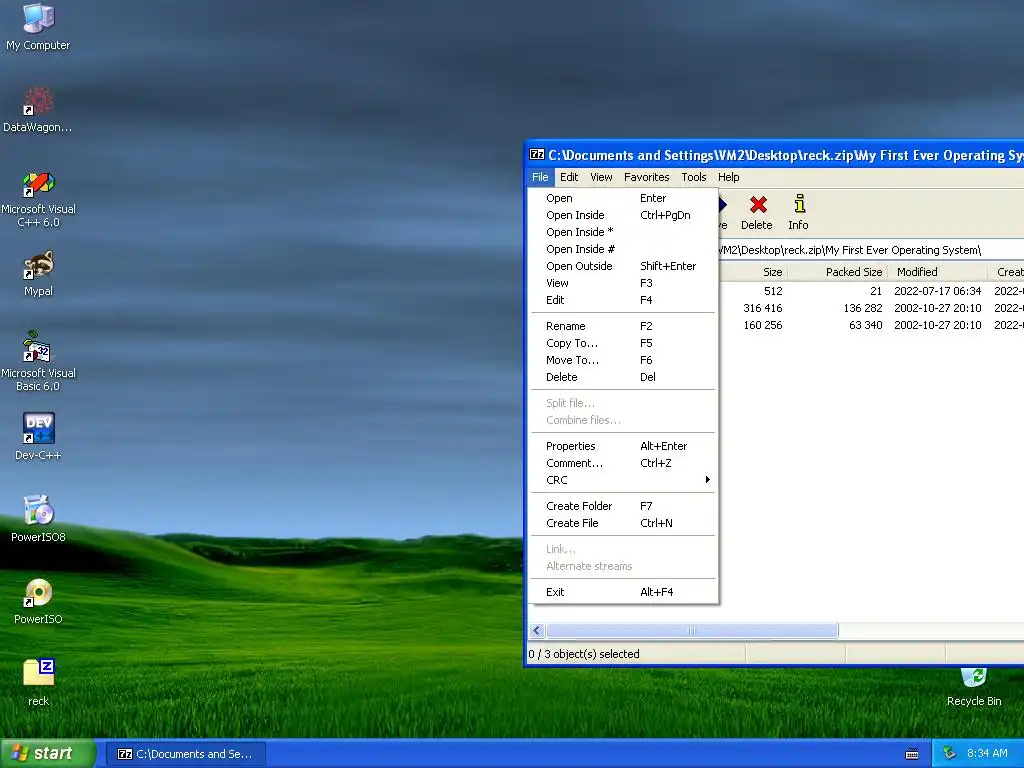The image size is (1024, 768).
Task: Choose Open Inside with Ctrl+PgDn shortcut
Action: click(x=623, y=215)
